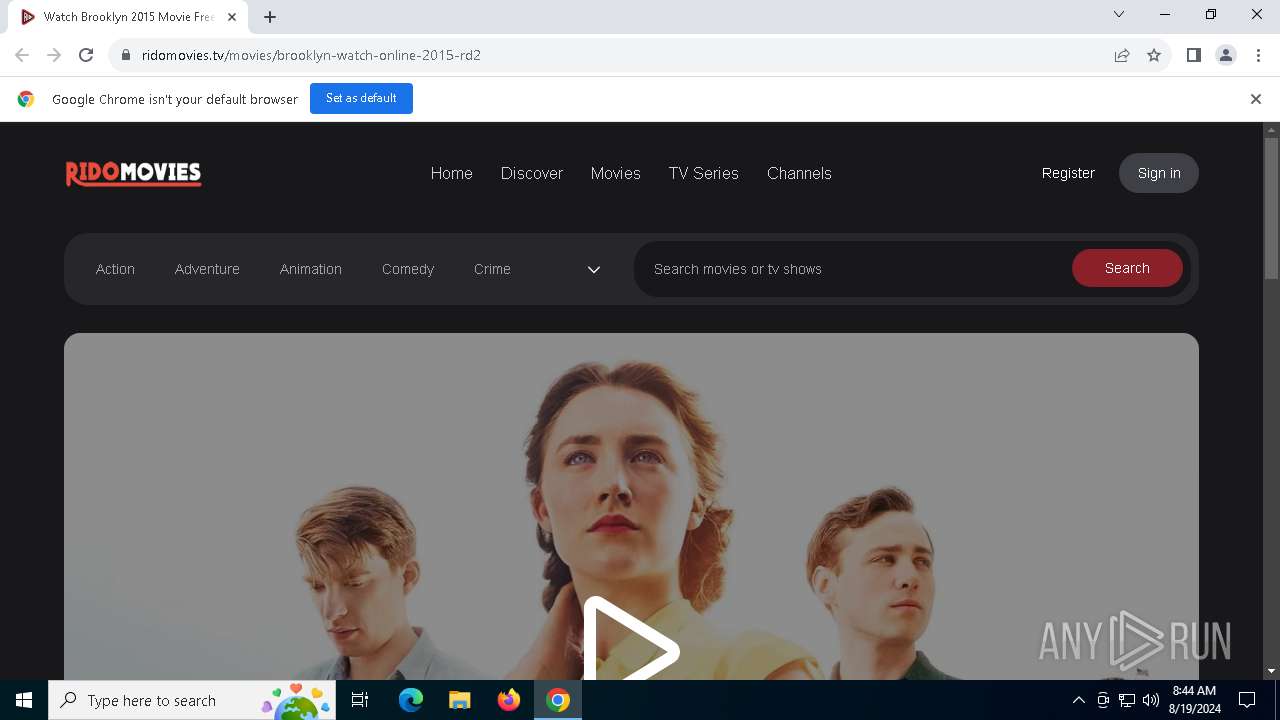1280x720 pixels.
Task: Click the red Search button
Action: pyautogui.click(x=1127, y=268)
